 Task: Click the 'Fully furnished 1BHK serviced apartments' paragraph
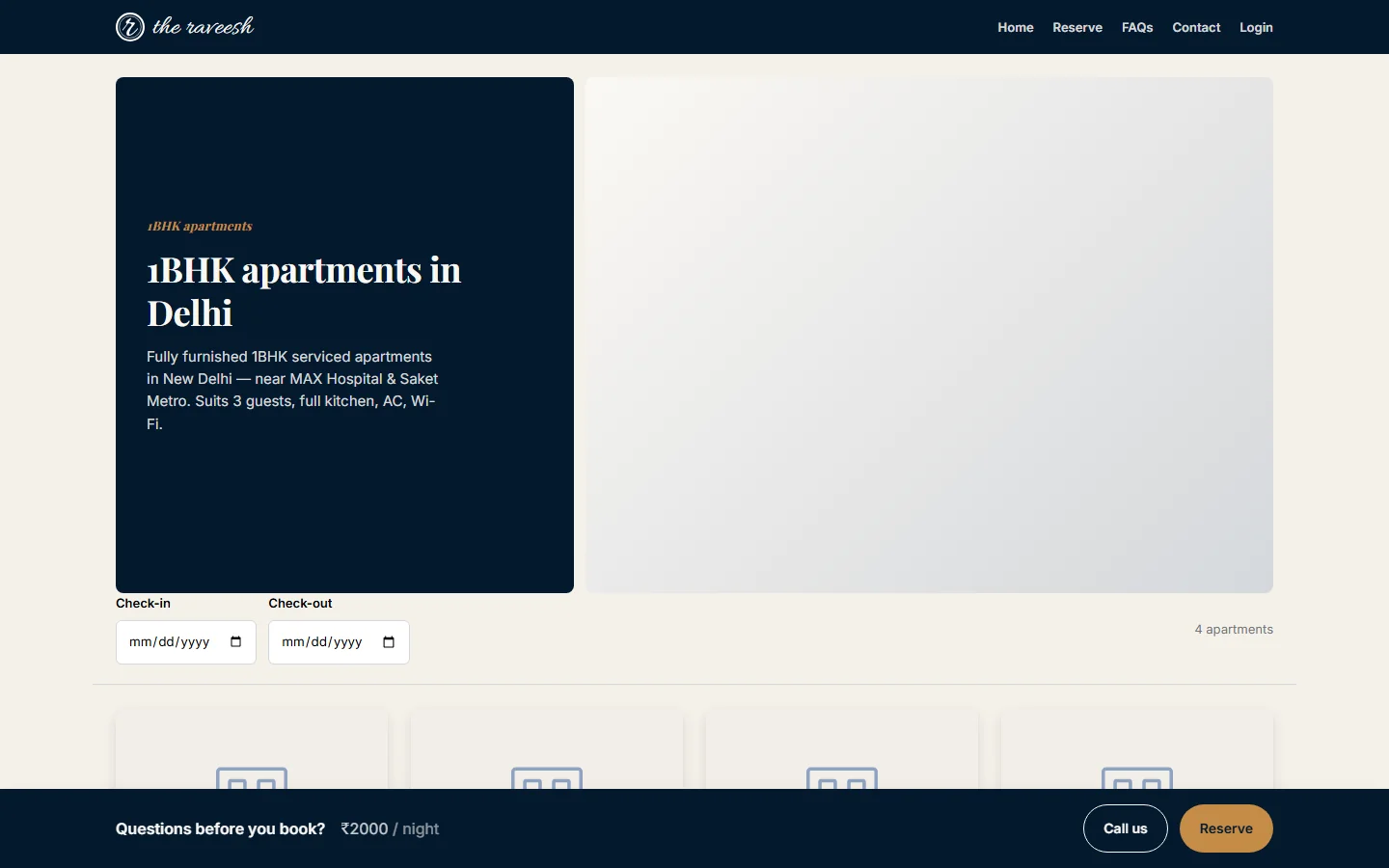tap(292, 390)
